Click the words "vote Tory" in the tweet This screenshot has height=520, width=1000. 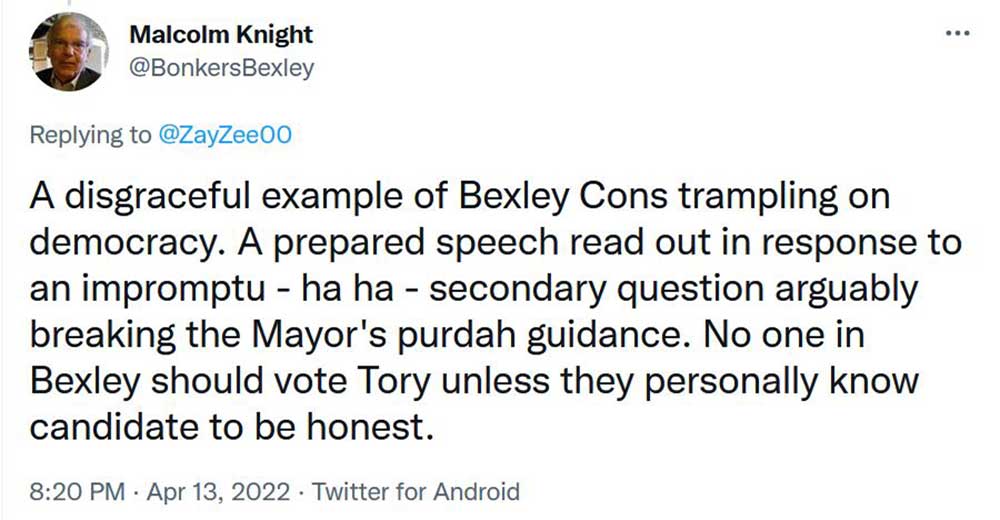click(x=364, y=381)
